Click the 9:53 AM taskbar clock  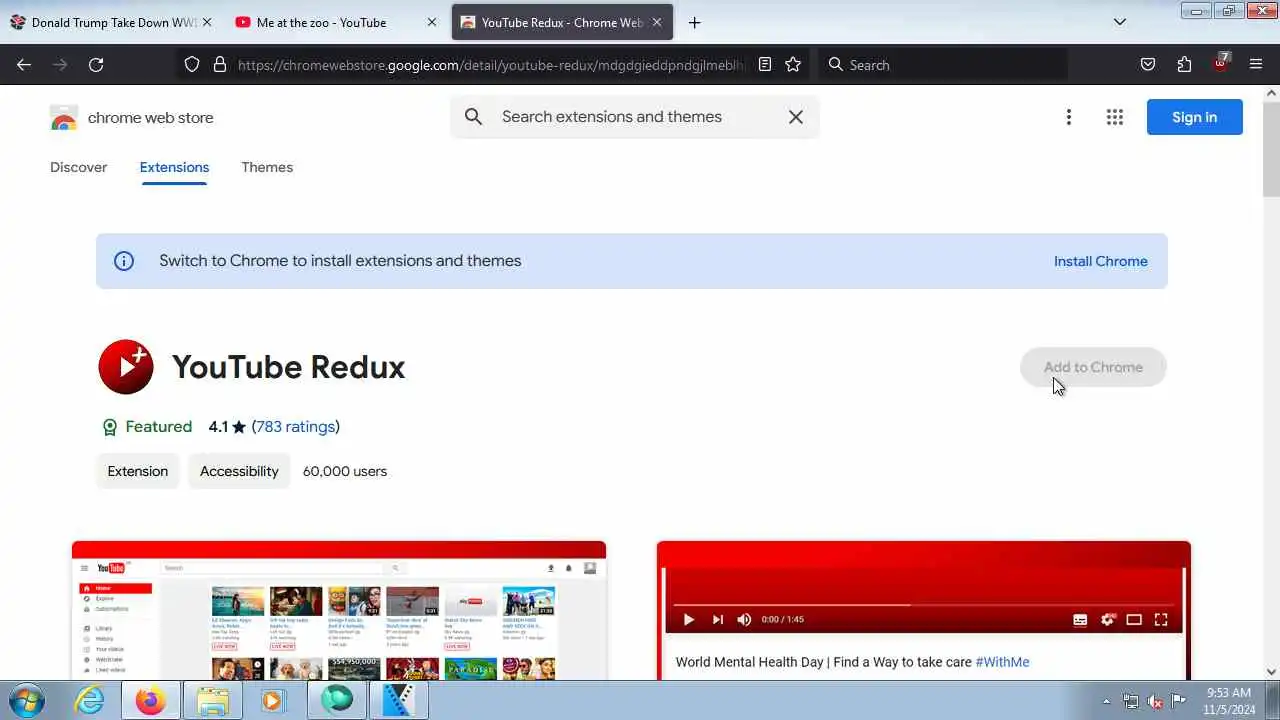(x=1229, y=693)
